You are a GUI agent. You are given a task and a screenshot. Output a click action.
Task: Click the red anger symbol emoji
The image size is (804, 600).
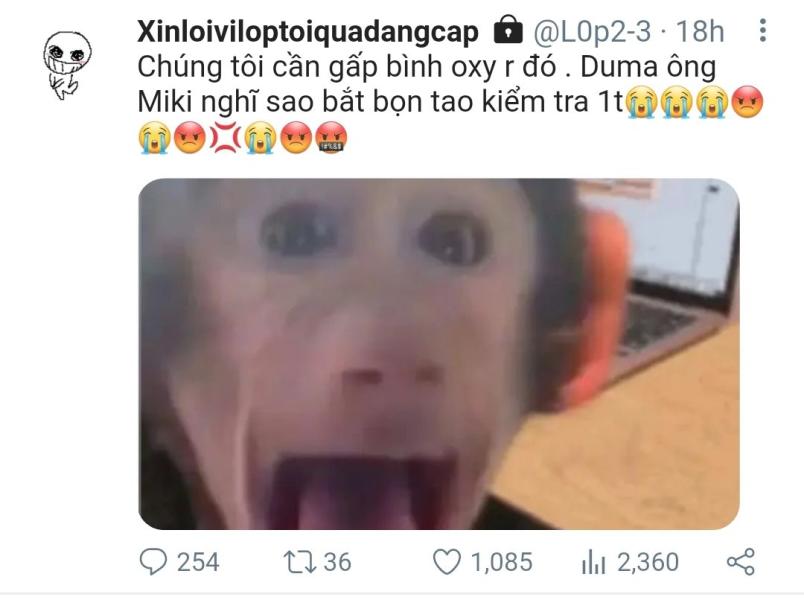(225, 137)
